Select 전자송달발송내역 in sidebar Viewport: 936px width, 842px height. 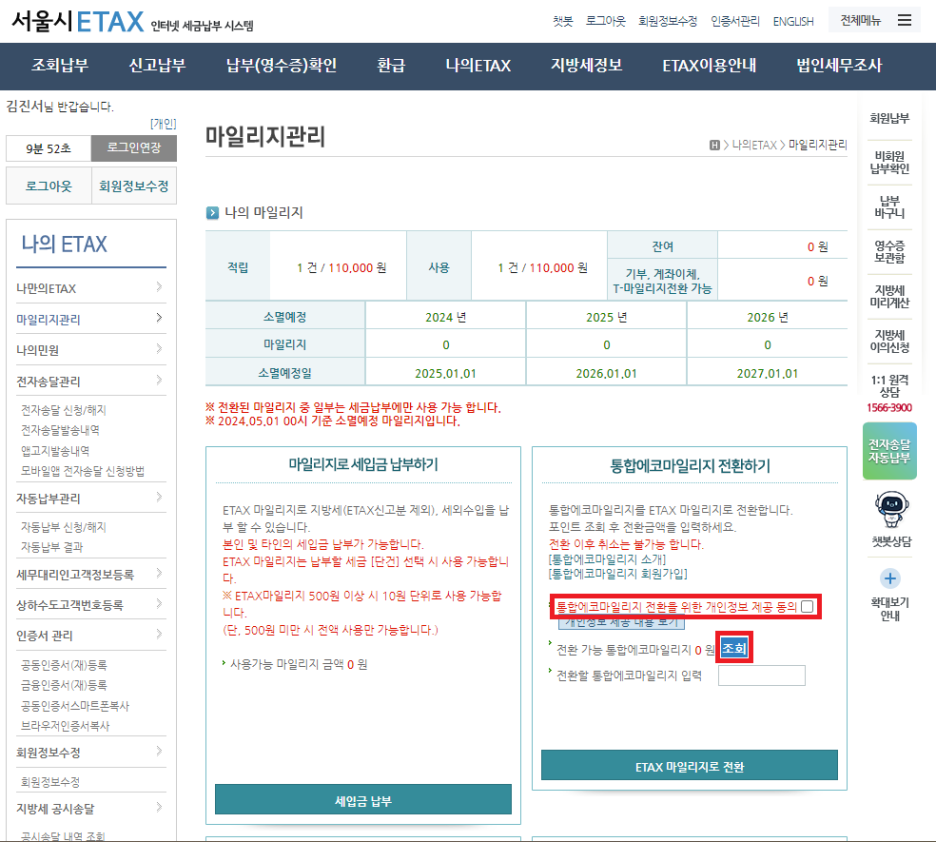click(x=60, y=430)
